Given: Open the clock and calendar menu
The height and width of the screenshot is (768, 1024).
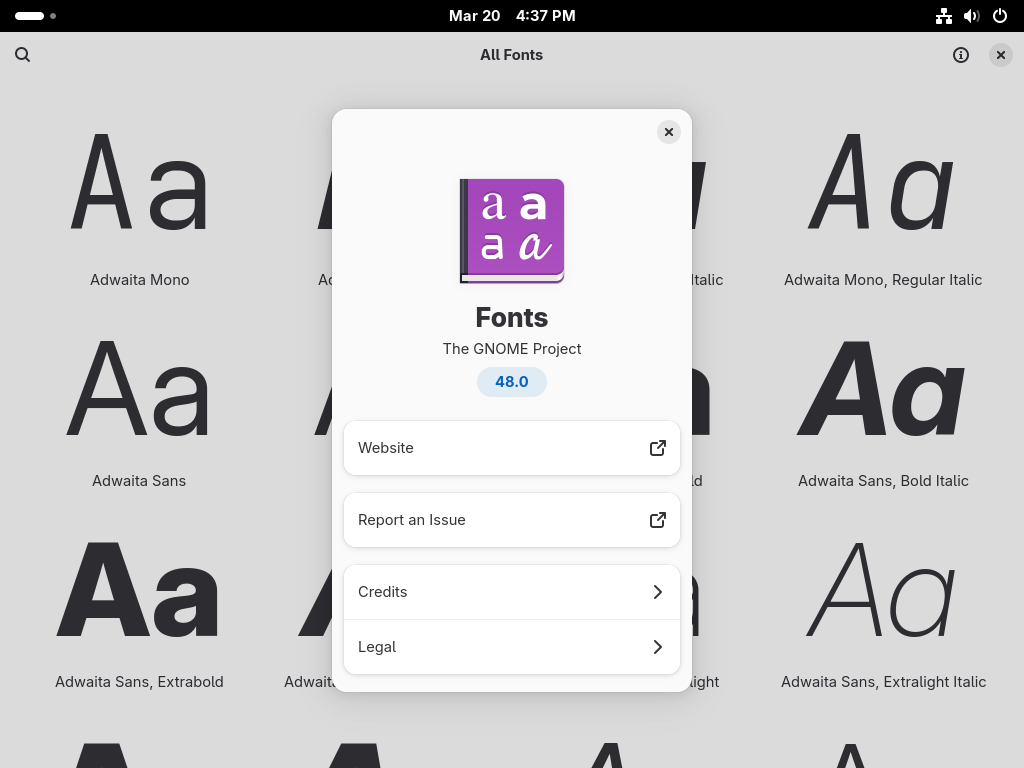Looking at the screenshot, I should 512,16.
